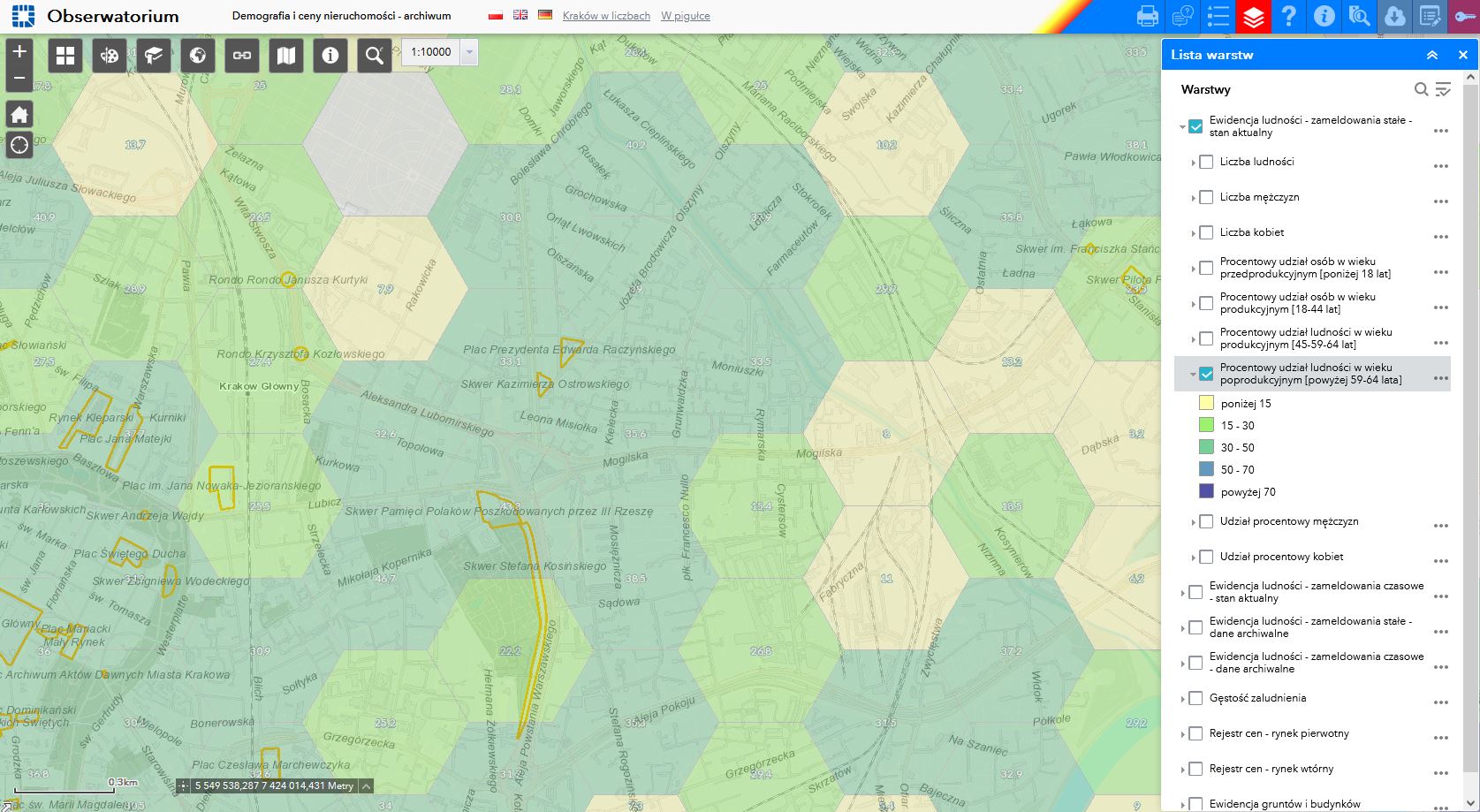
Task: Open the globe tool on the map toolbar
Action: tap(198, 56)
